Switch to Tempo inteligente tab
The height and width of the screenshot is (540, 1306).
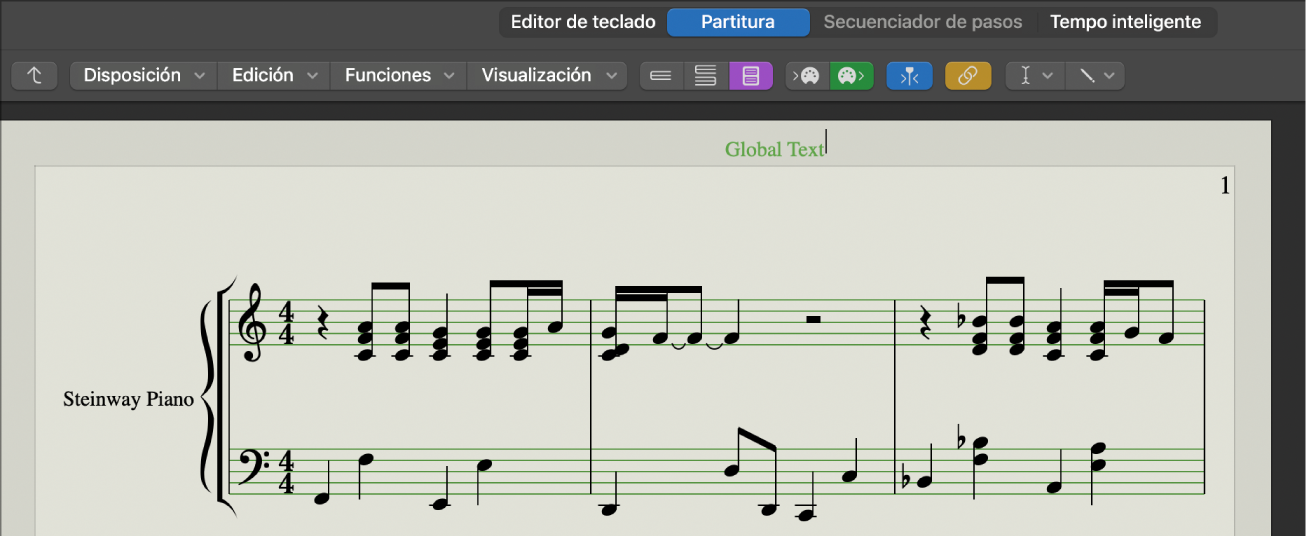pyautogui.click(x=1125, y=22)
